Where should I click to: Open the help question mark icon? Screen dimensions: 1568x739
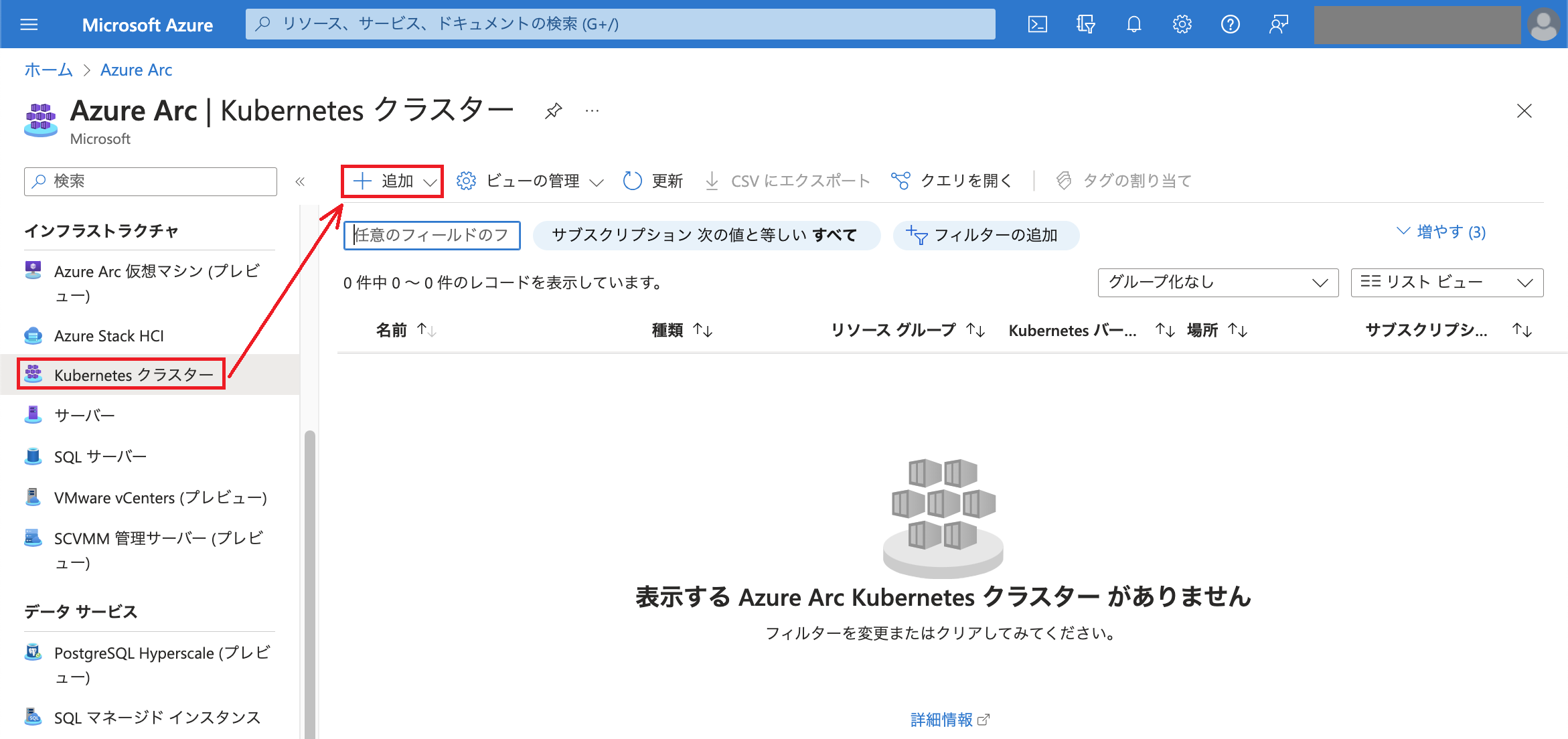click(x=1230, y=25)
